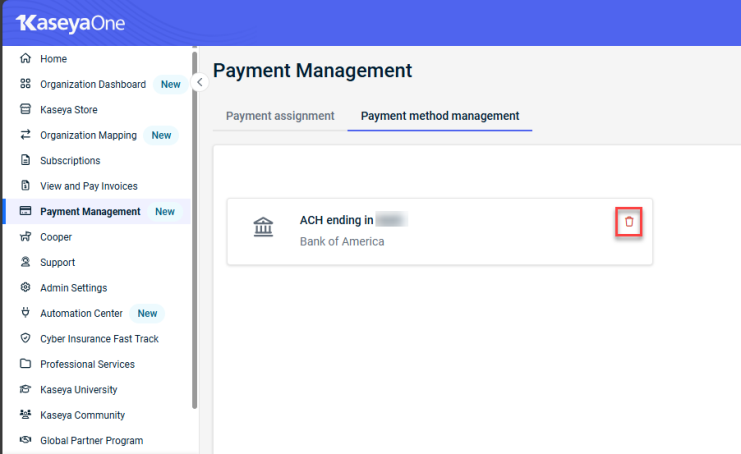Viewport: 741px width, 454px height.
Task: Click the Organization Dashboard grid icon
Action: 26,84
